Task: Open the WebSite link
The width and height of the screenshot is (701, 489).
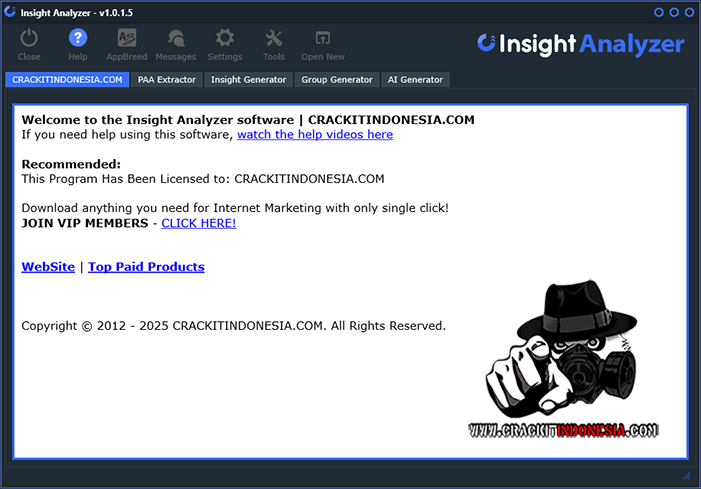Action: [x=48, y=267]
